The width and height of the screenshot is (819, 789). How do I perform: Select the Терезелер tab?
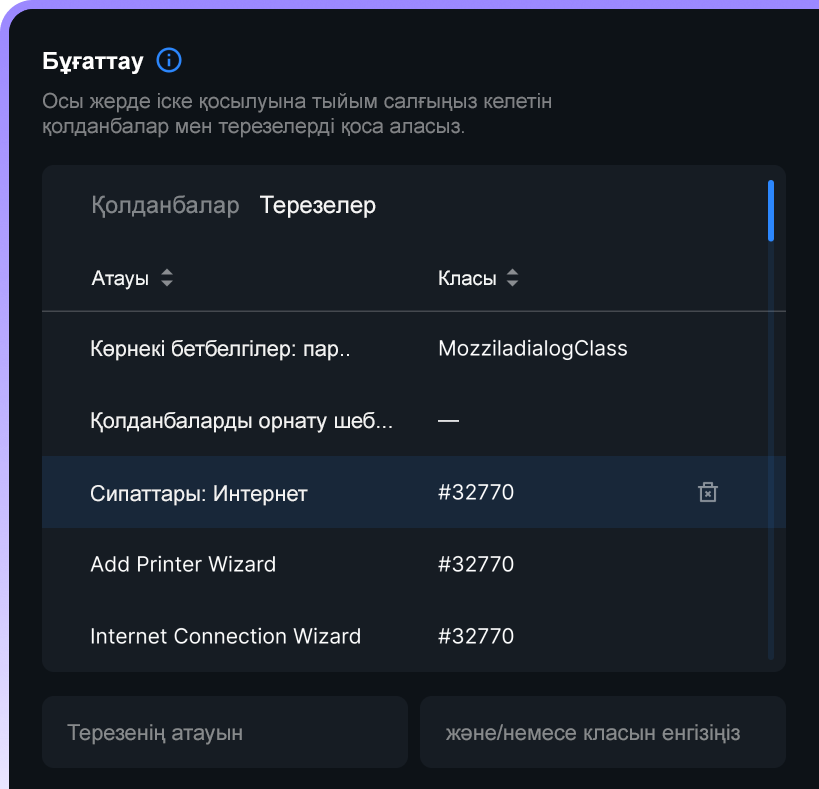[x=318, y=205]
